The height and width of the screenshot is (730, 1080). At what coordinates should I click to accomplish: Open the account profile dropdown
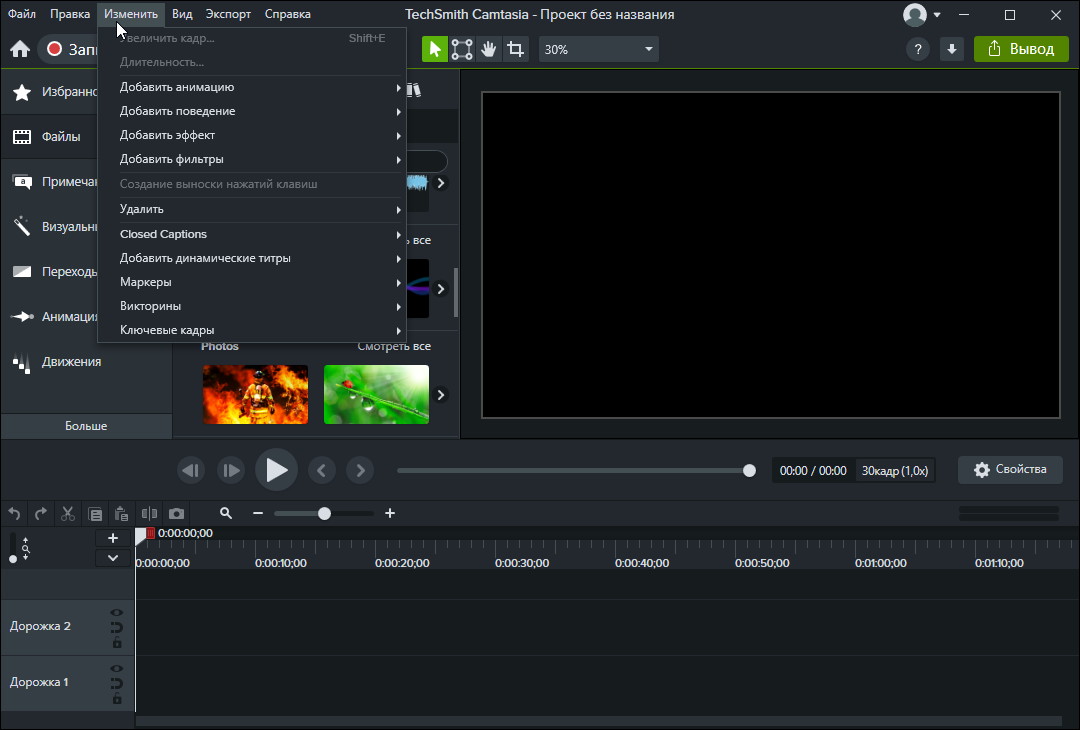[922, 14]
